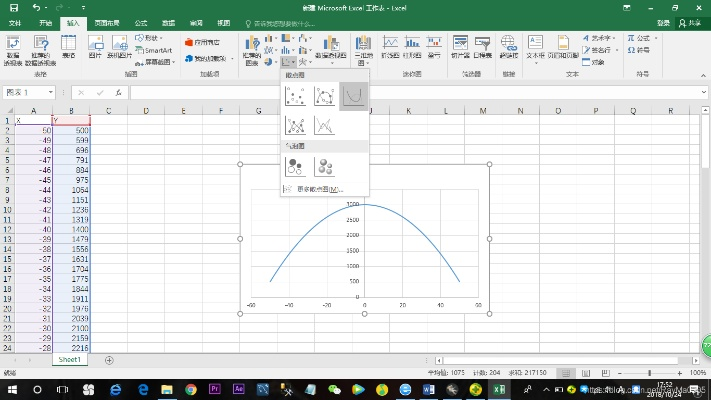
Task: Expand the SmartArt shapes dropdown
Action: tap(156, 49)
